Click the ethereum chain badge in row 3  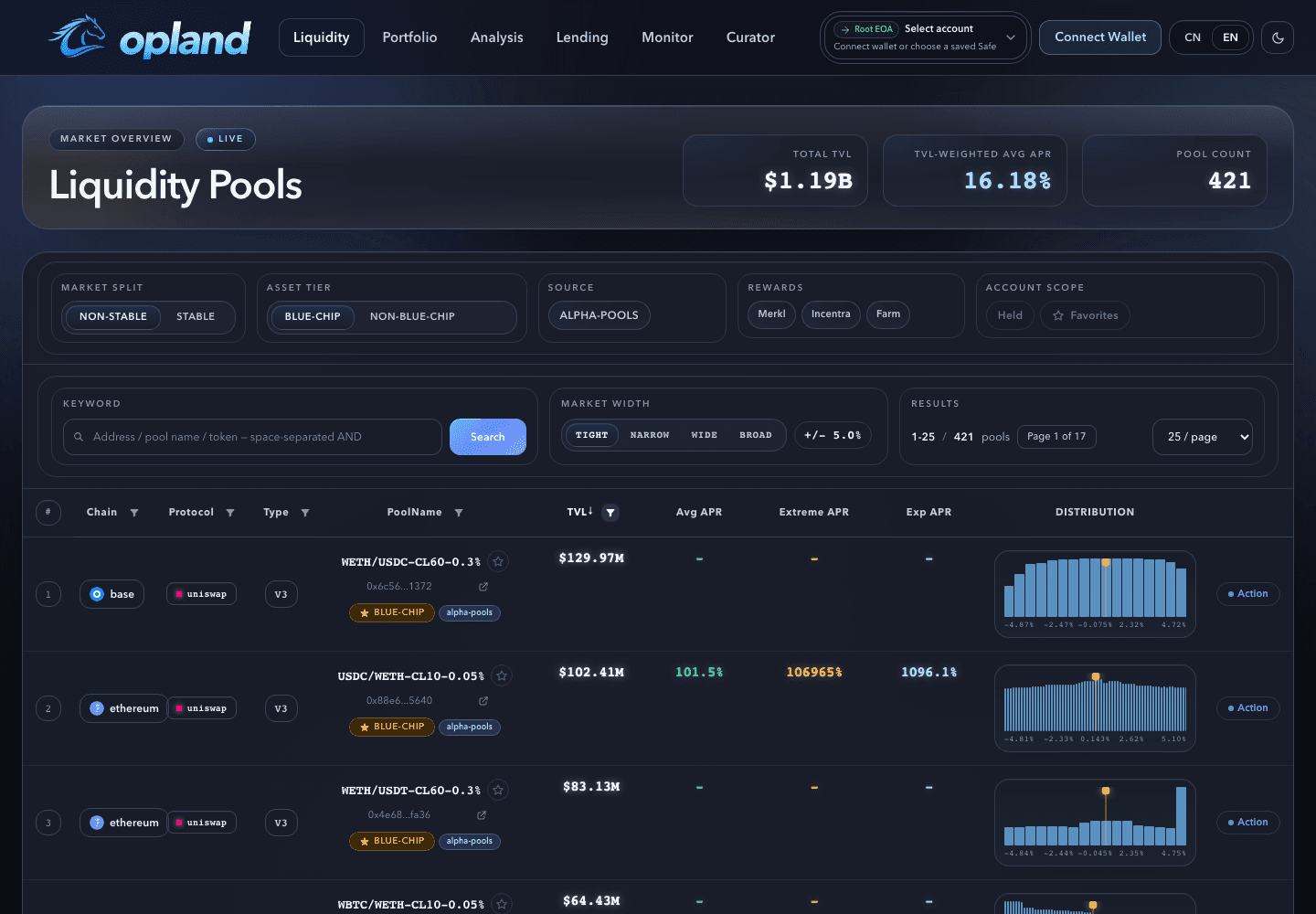pos(123,823)
